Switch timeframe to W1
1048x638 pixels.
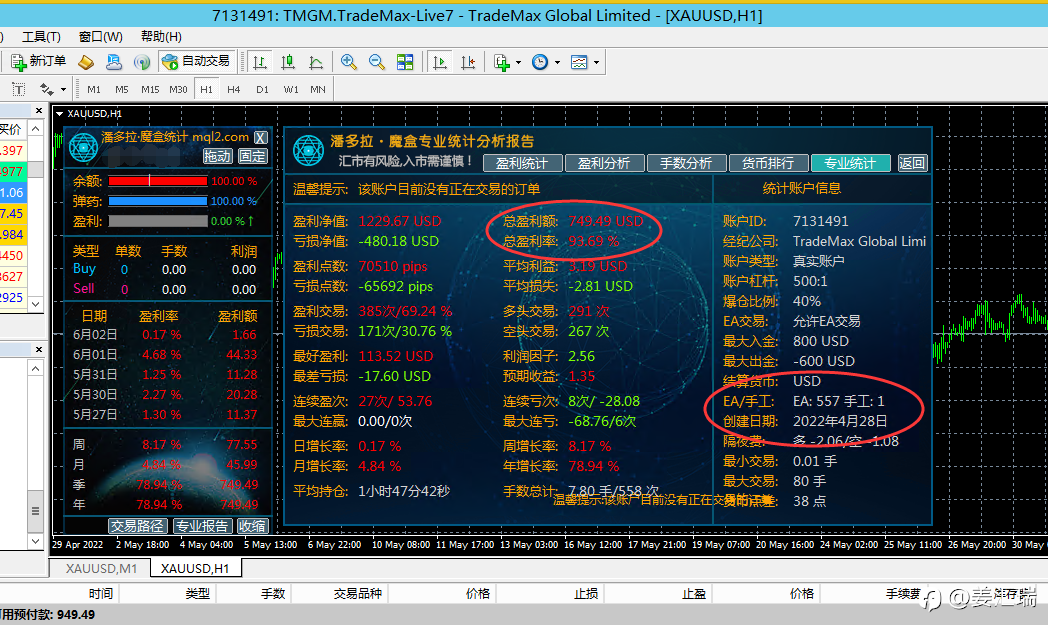(x=291, y=89)
